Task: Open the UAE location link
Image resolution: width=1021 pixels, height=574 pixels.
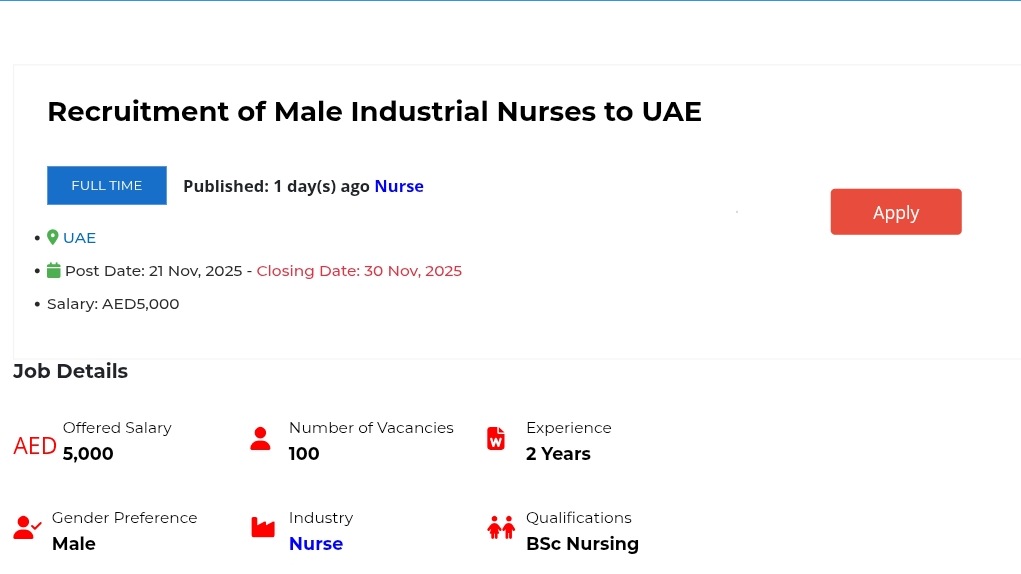Action: tap(80, 238)
